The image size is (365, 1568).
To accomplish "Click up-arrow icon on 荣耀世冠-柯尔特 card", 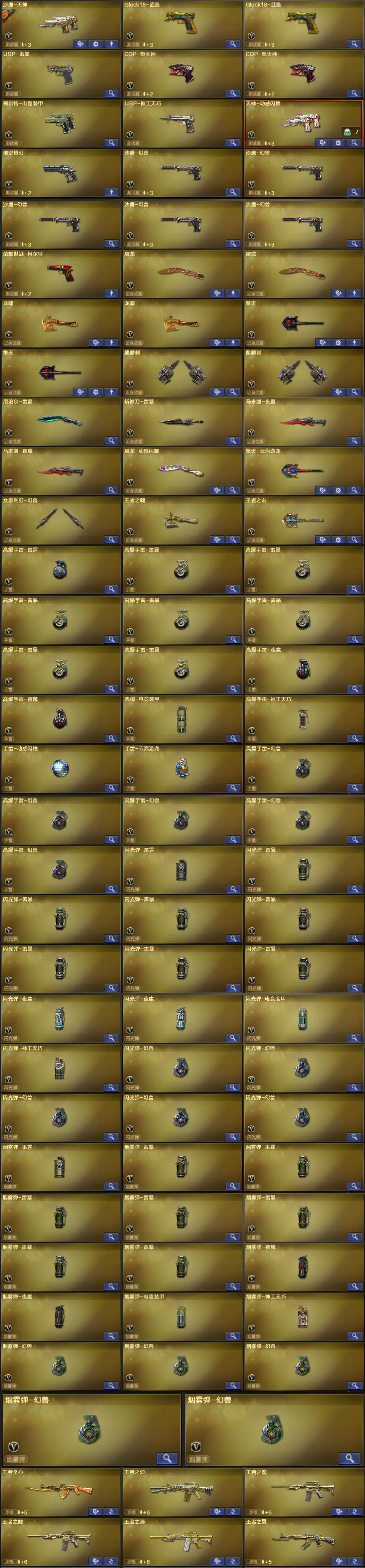I will click(112, 293).
